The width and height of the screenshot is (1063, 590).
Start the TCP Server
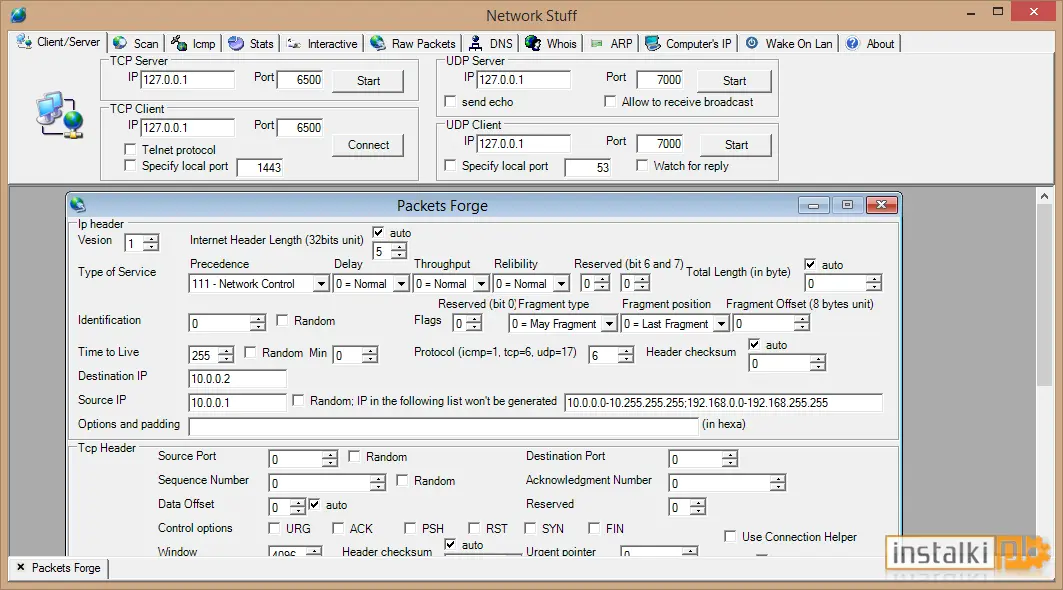368,81
